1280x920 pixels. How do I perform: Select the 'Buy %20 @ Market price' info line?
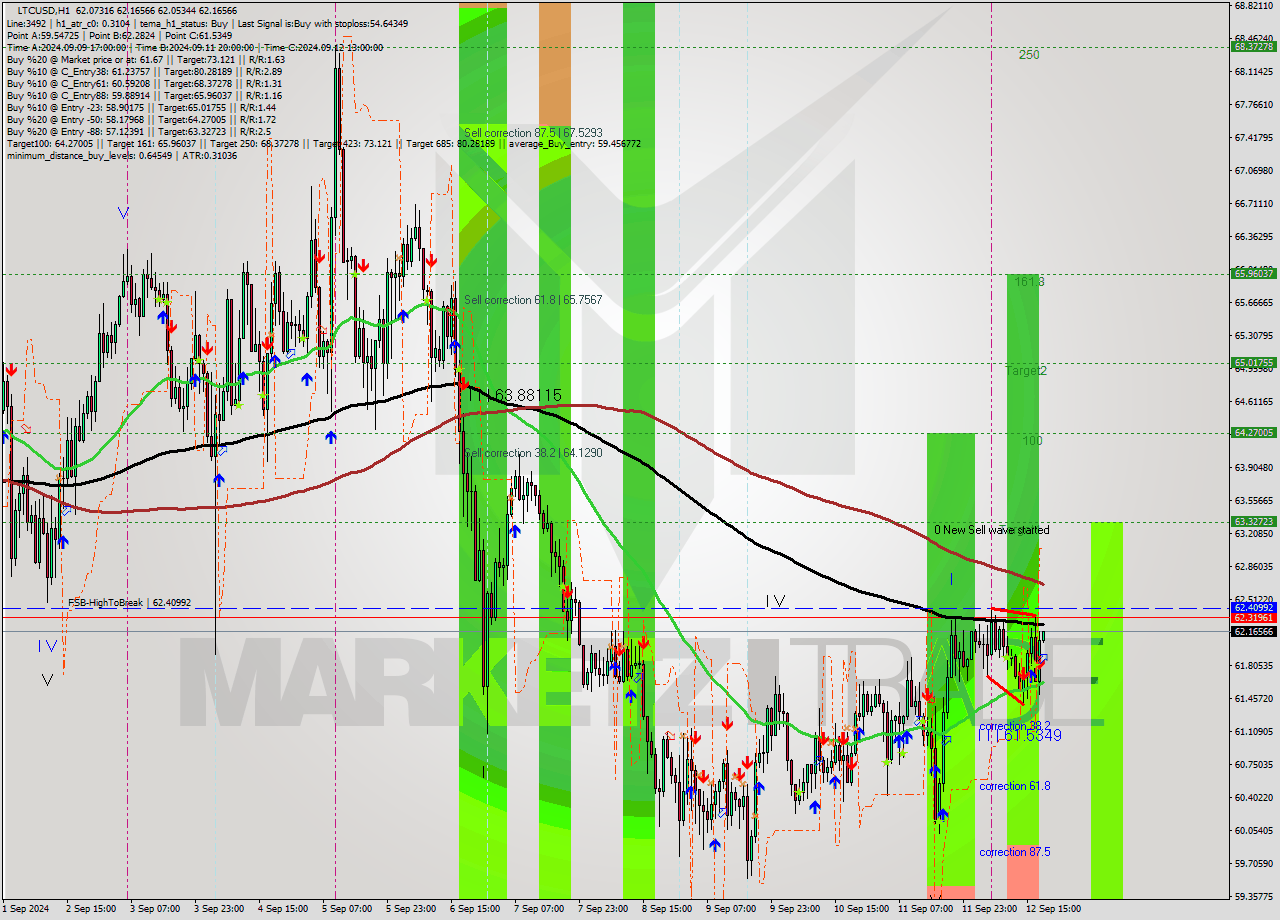[x=146, y=60]
